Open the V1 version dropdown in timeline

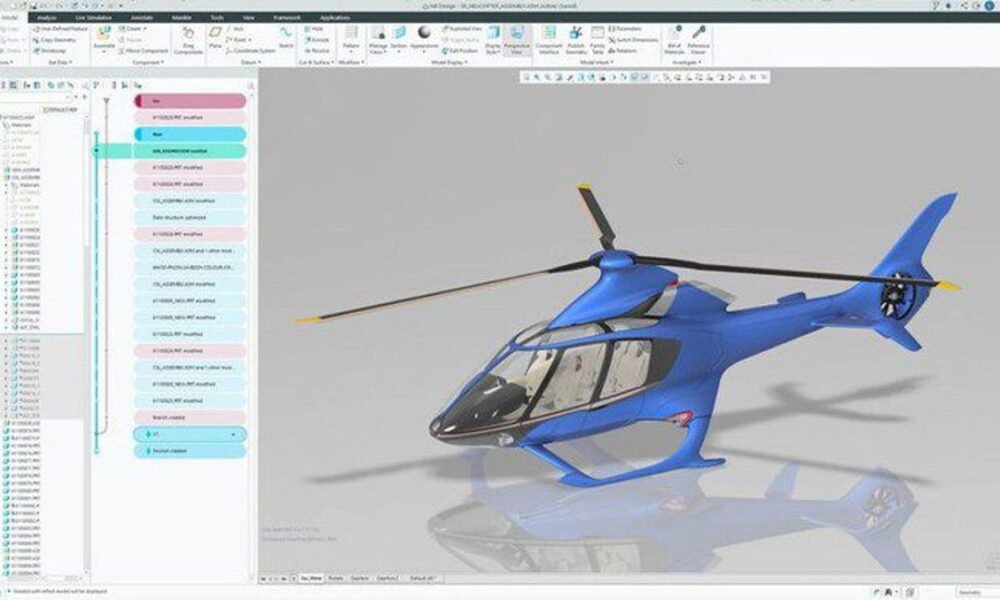click(233, 435)
